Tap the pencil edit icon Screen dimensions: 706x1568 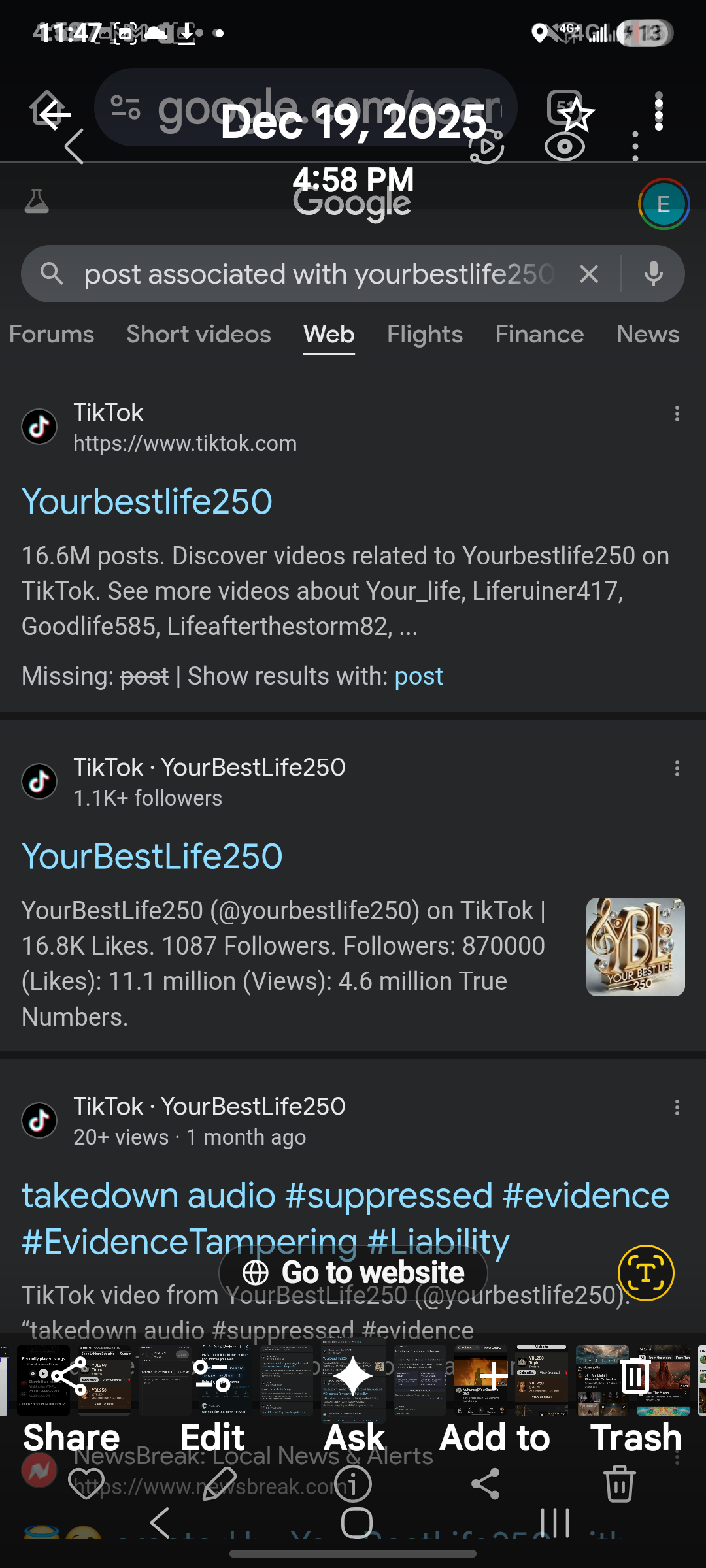point(219,1483)
